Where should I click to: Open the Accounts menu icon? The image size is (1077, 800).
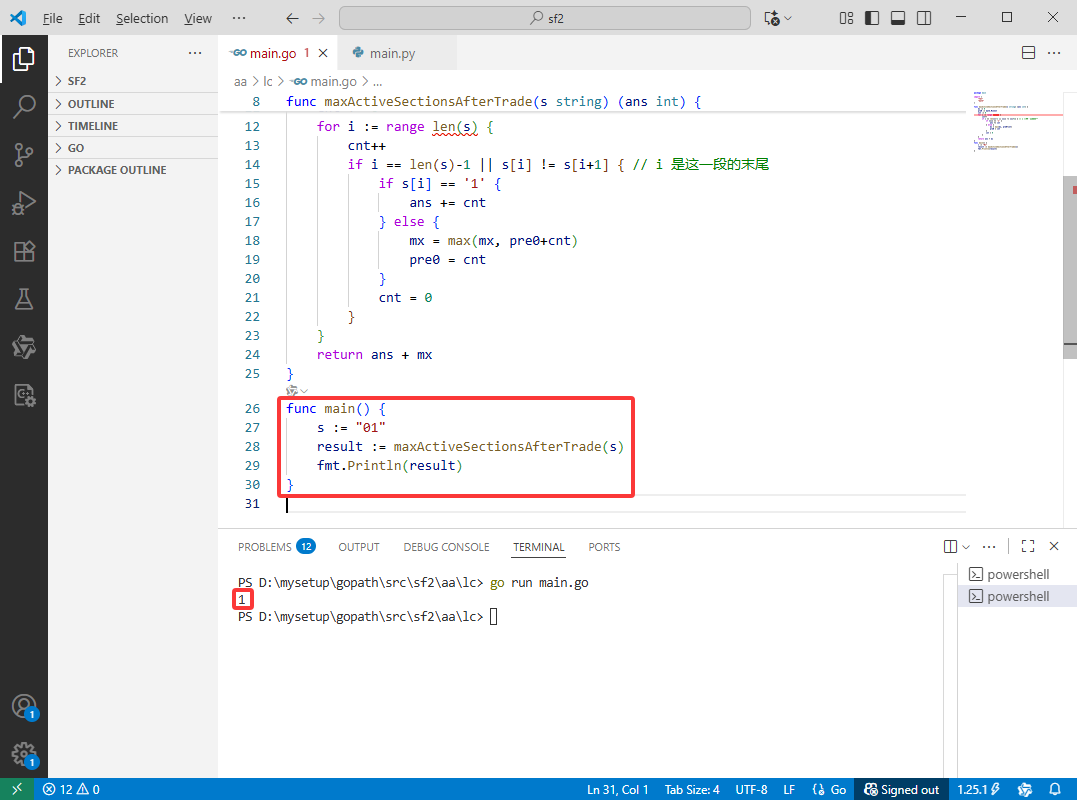(x=24, y=707)
